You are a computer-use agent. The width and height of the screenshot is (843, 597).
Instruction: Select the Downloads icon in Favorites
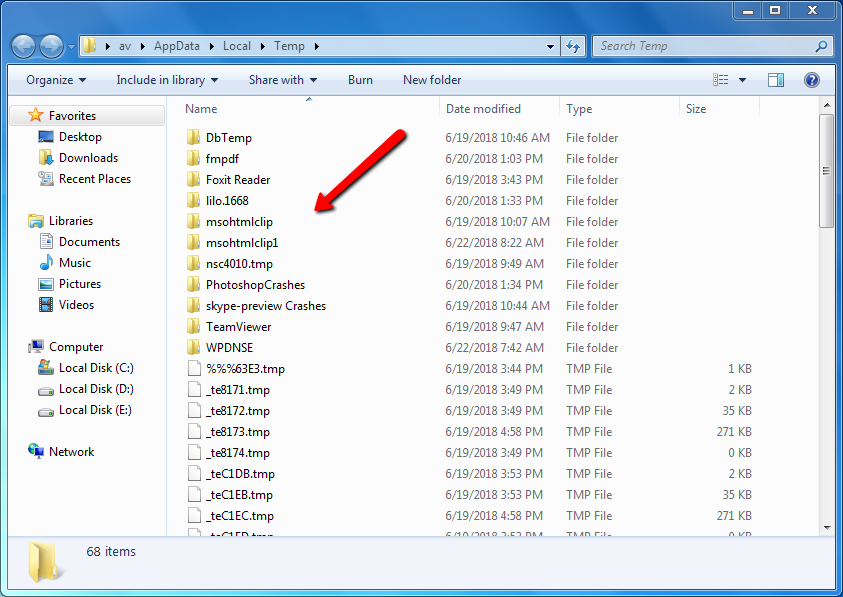(46, 158)
